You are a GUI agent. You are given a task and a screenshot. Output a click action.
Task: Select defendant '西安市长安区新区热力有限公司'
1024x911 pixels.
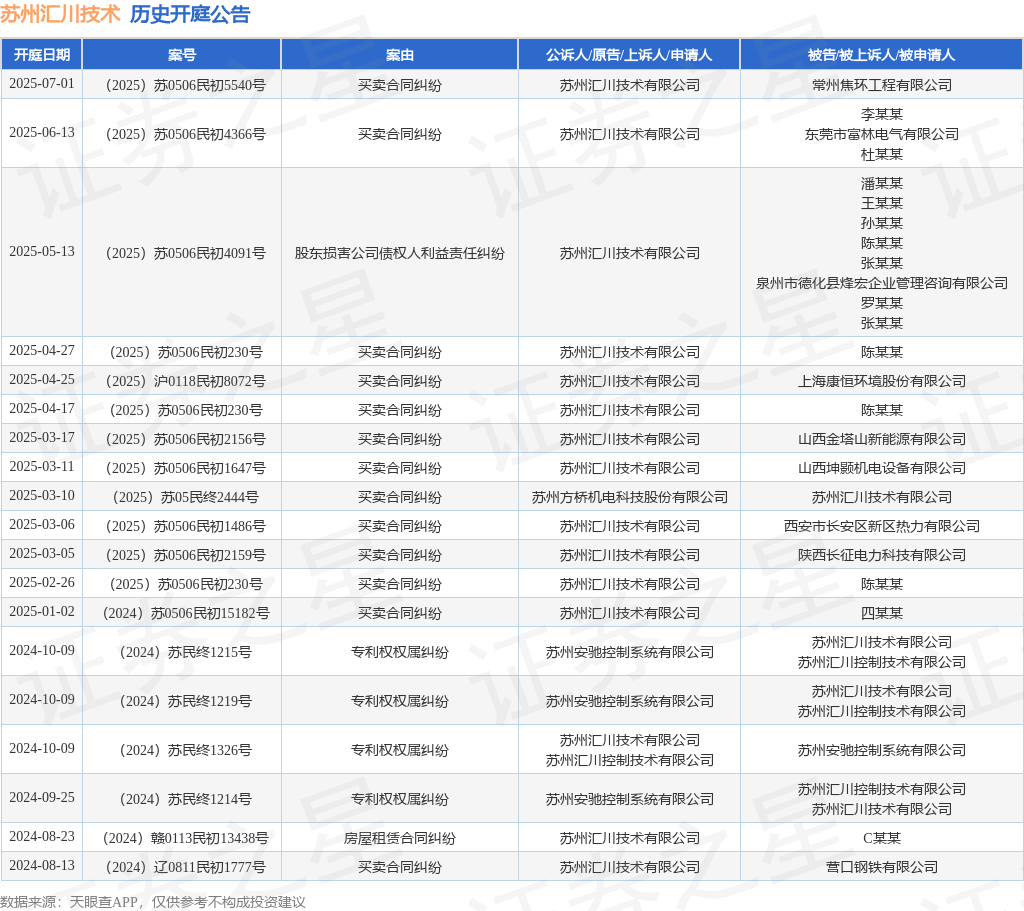882,526
